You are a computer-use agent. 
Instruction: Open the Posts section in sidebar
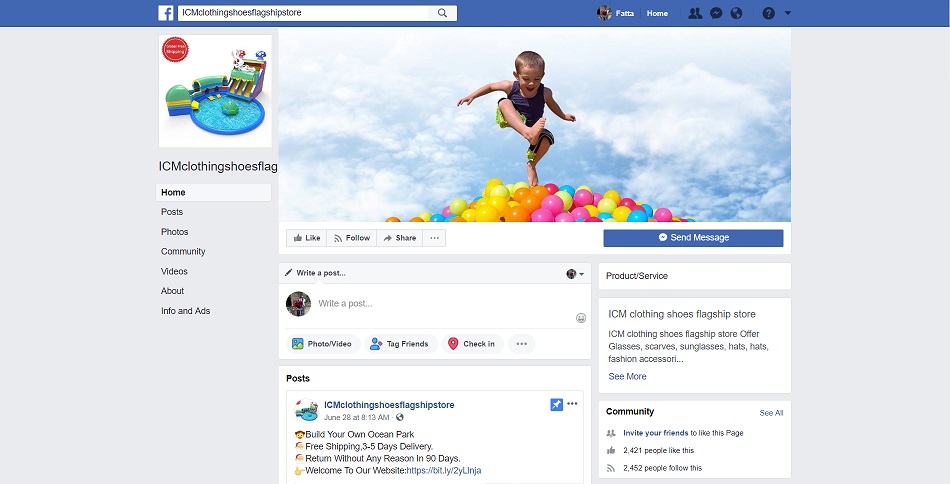tap(172, 212)
